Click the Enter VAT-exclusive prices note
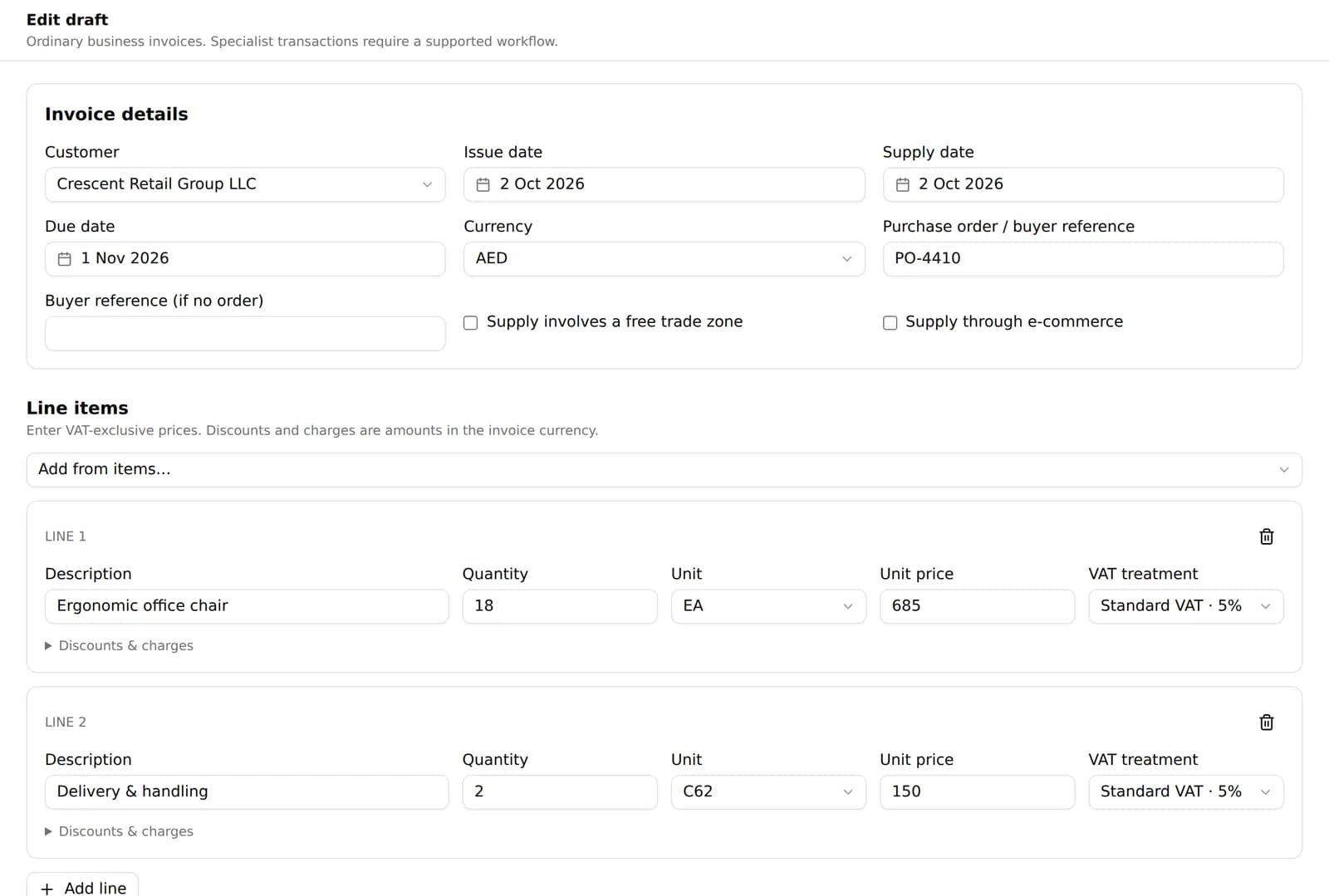1329x896 pixels. click(x=312, y=430)
